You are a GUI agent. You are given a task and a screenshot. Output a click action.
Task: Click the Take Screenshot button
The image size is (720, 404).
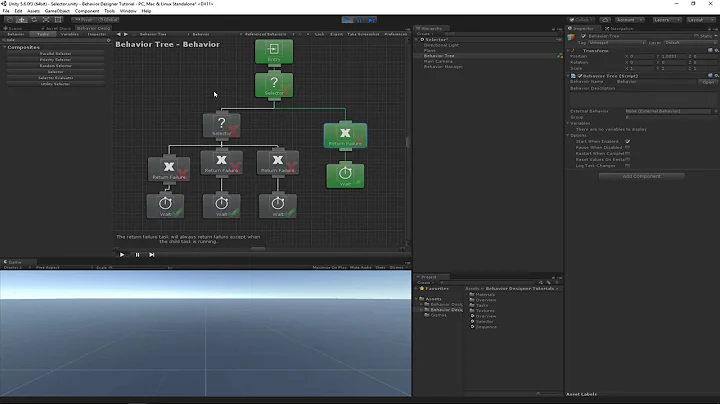[x=363, y=34]
